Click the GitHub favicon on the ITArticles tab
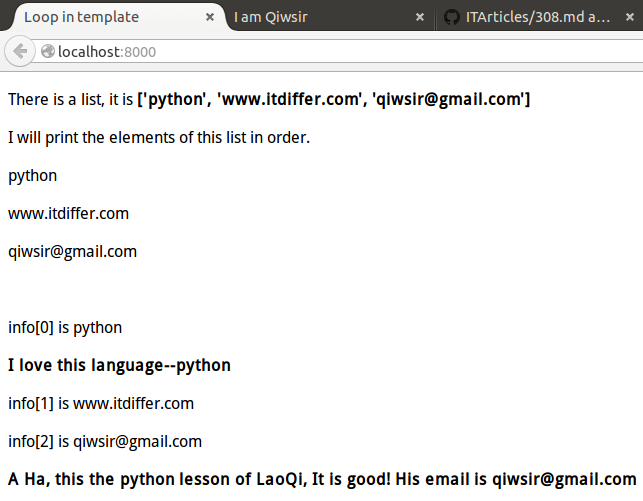The width and height of the screenshot is (643, 501). (x=452, y=17)
